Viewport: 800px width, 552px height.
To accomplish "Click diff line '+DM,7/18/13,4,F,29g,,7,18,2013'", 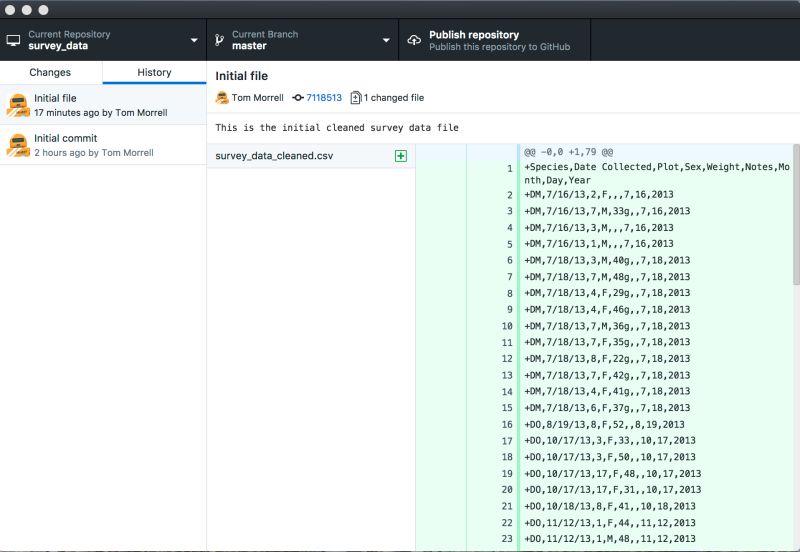I will pyautogui.click(x=607, y=293).
